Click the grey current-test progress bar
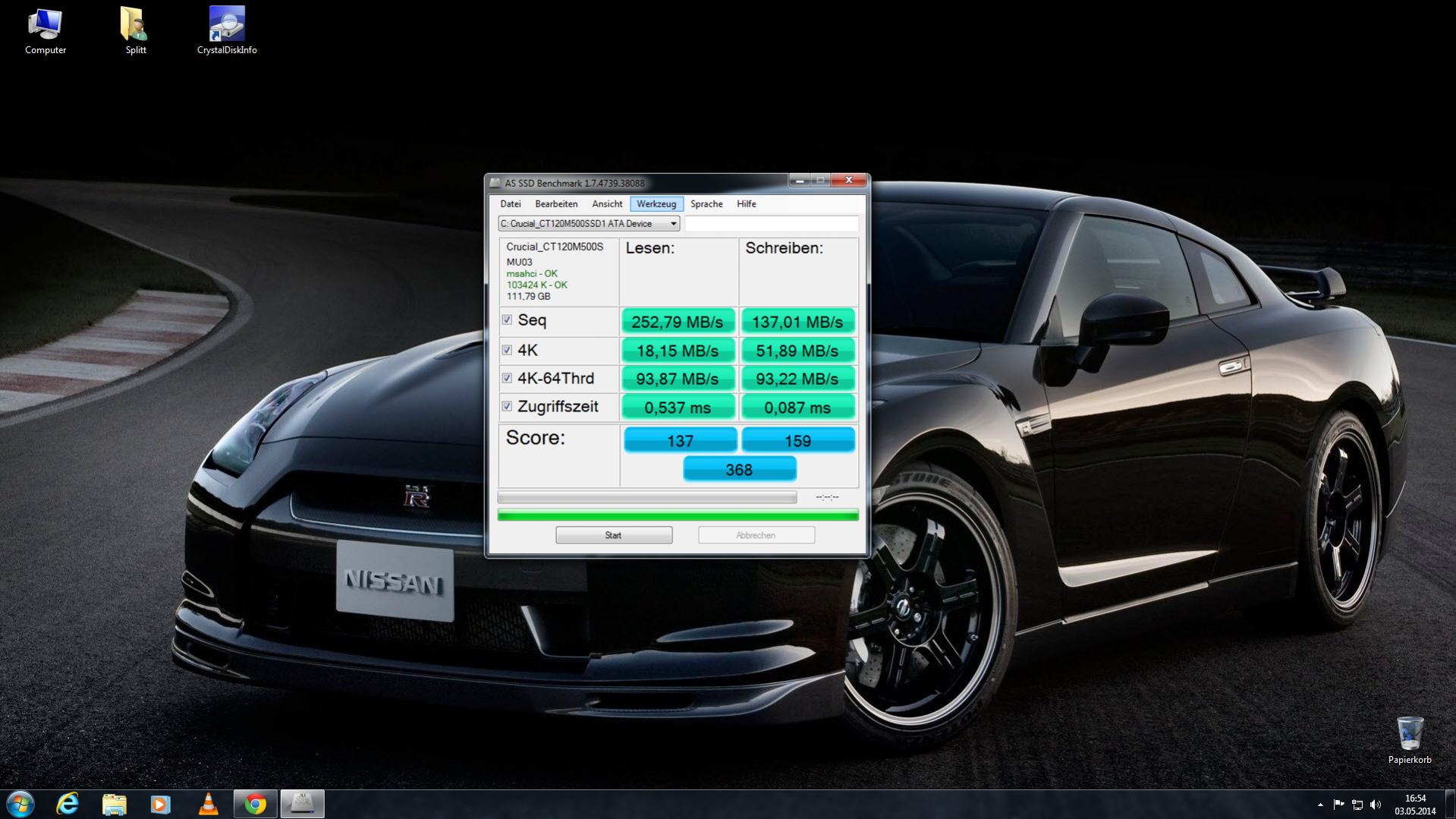 tap(647, 497)
